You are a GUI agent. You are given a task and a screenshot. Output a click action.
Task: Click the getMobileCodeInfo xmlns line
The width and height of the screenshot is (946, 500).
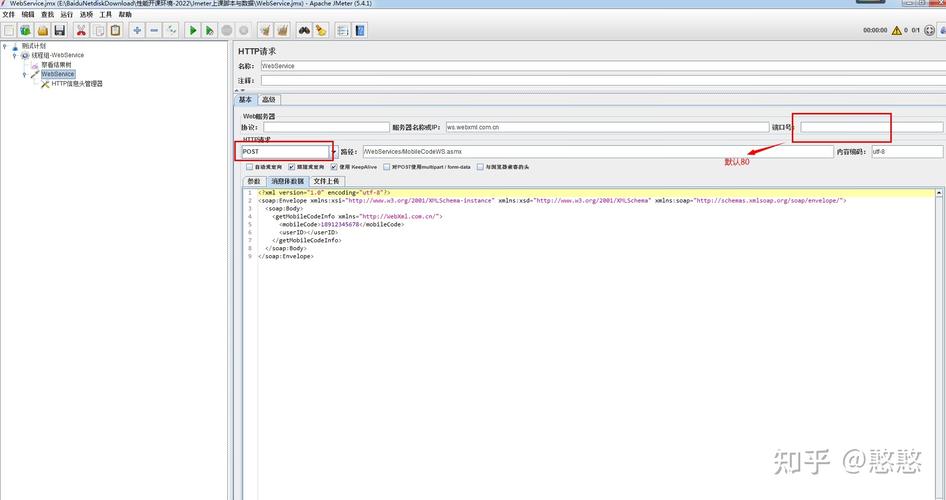coord(357,216)
